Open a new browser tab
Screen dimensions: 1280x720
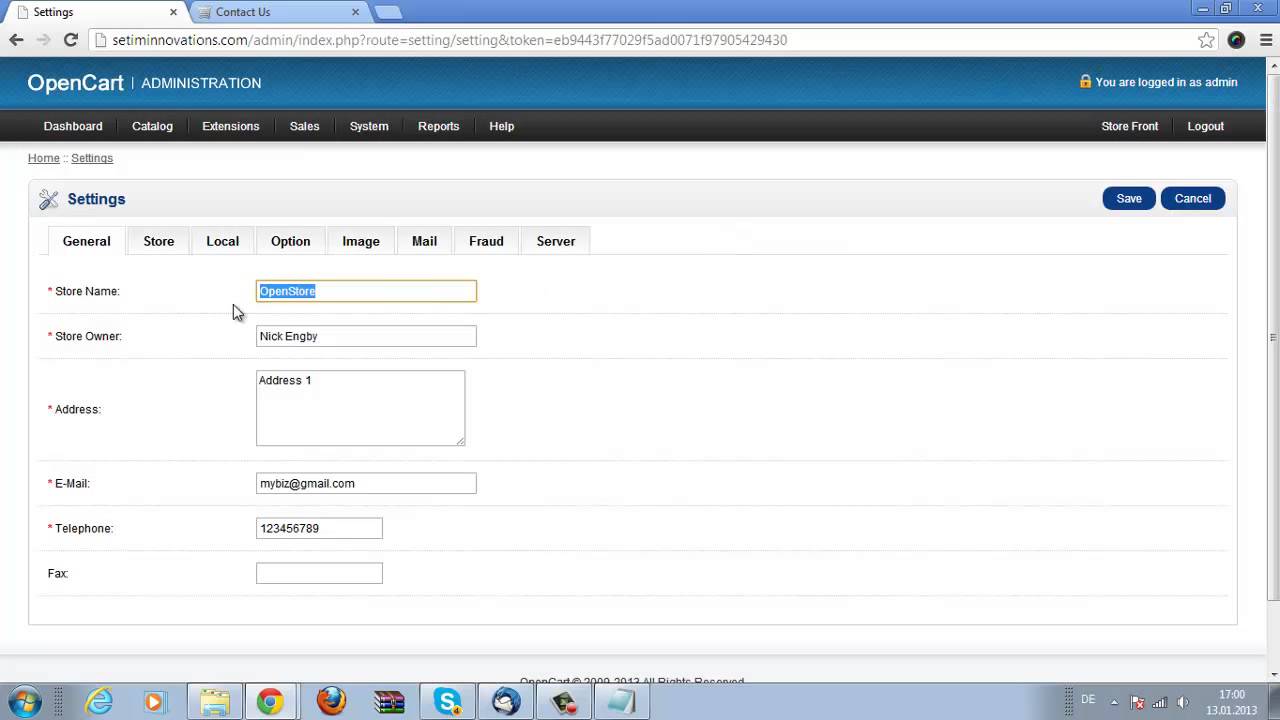tap(388, 12)
